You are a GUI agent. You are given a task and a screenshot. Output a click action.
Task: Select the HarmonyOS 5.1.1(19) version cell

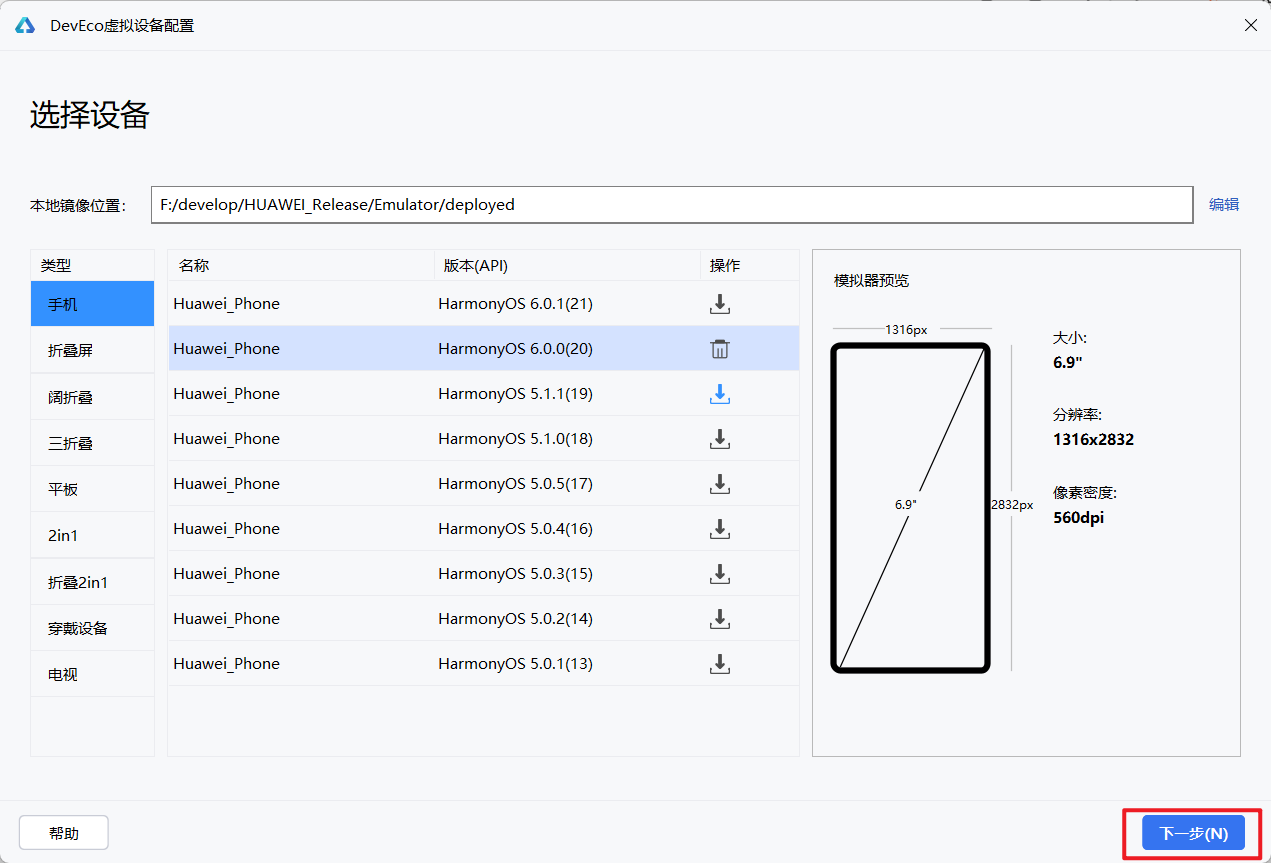click(515, 394)
